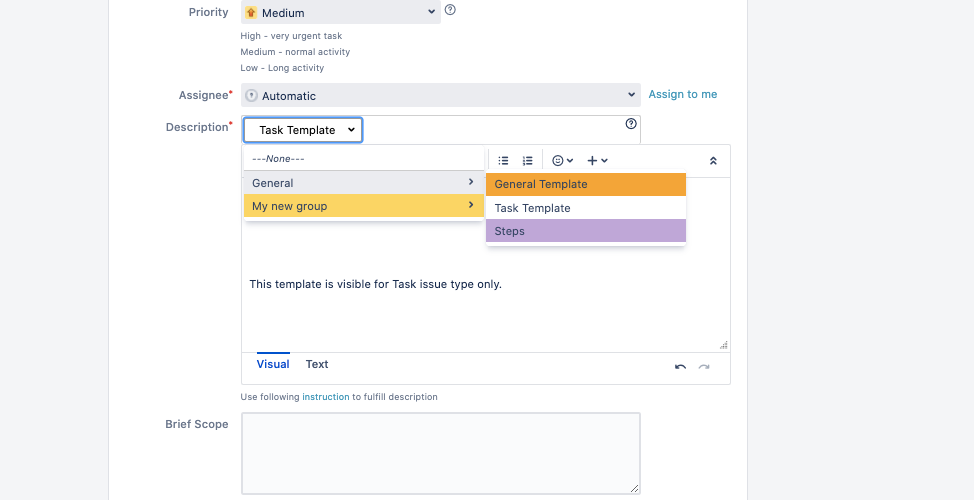Click the help icon beside Priority

[x=450, y=10]
